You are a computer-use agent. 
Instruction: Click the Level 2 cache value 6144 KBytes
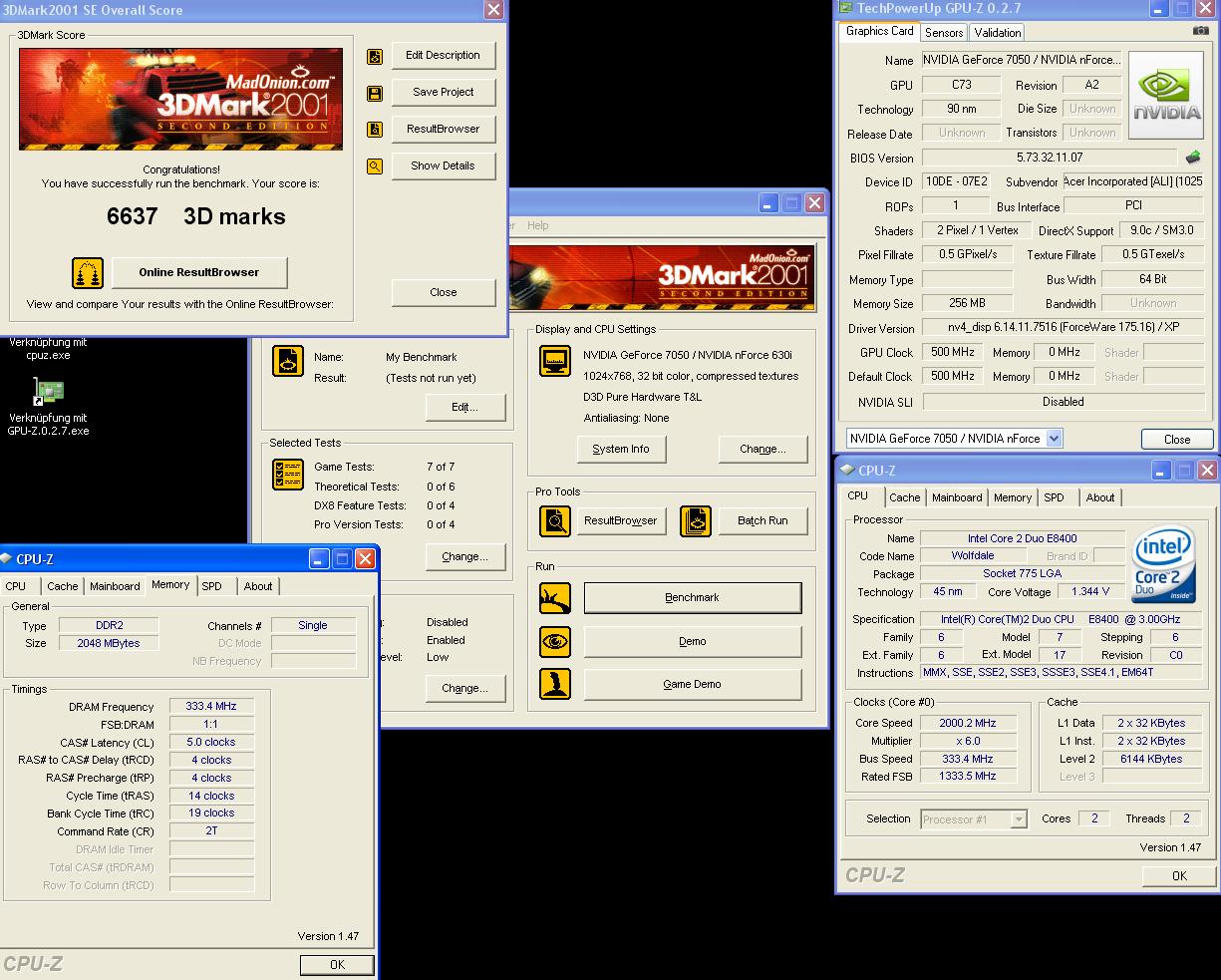1150,759
